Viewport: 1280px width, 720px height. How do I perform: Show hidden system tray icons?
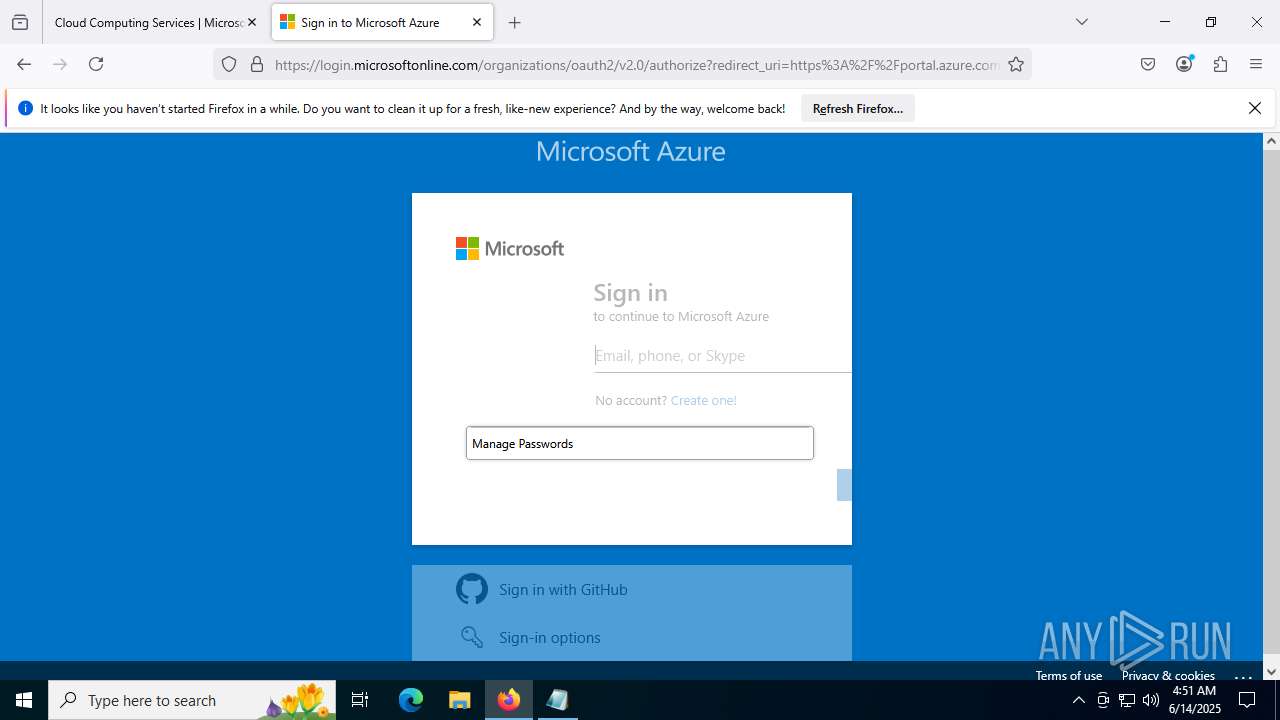click(x=1078, y=700)
